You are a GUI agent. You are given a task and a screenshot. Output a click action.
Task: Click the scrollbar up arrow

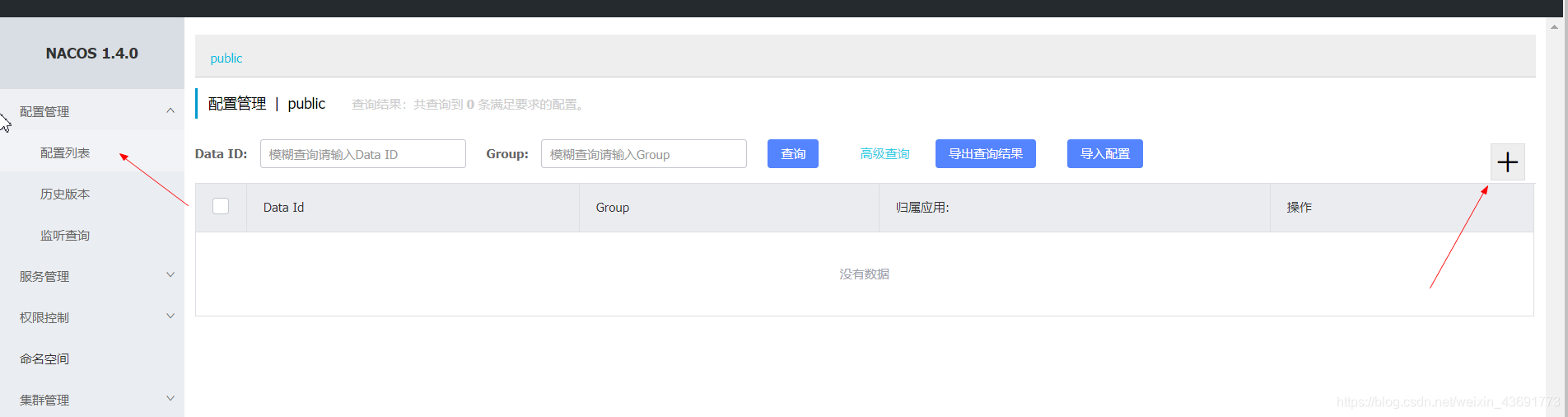click(1554, 26)
